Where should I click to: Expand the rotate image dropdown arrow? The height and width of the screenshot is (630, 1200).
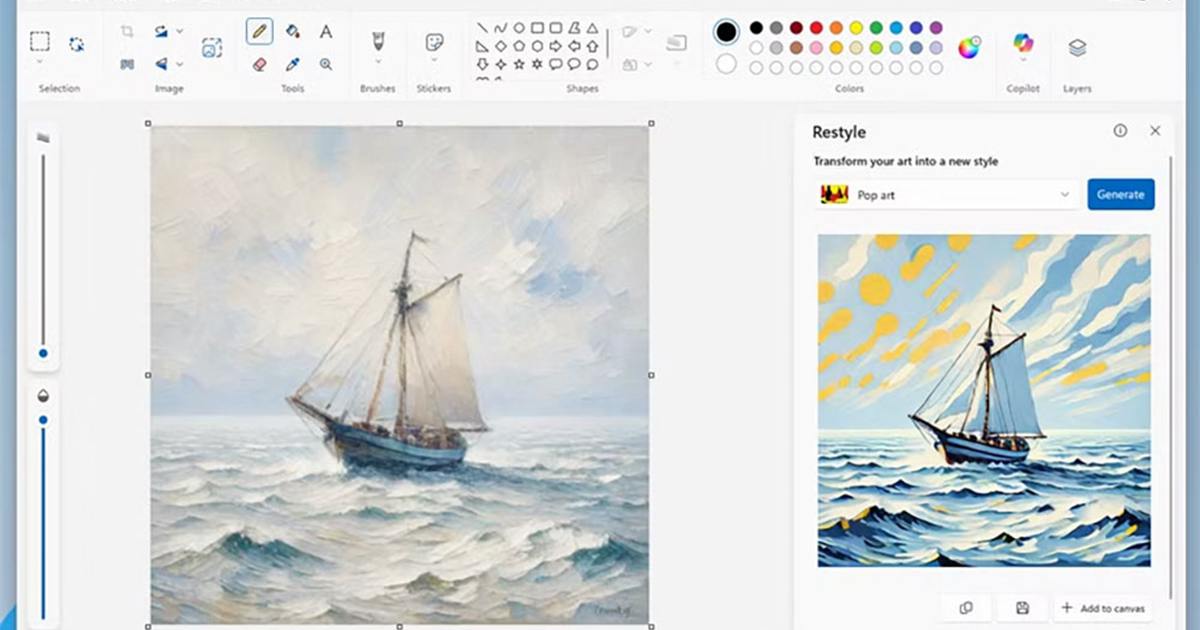180,32
